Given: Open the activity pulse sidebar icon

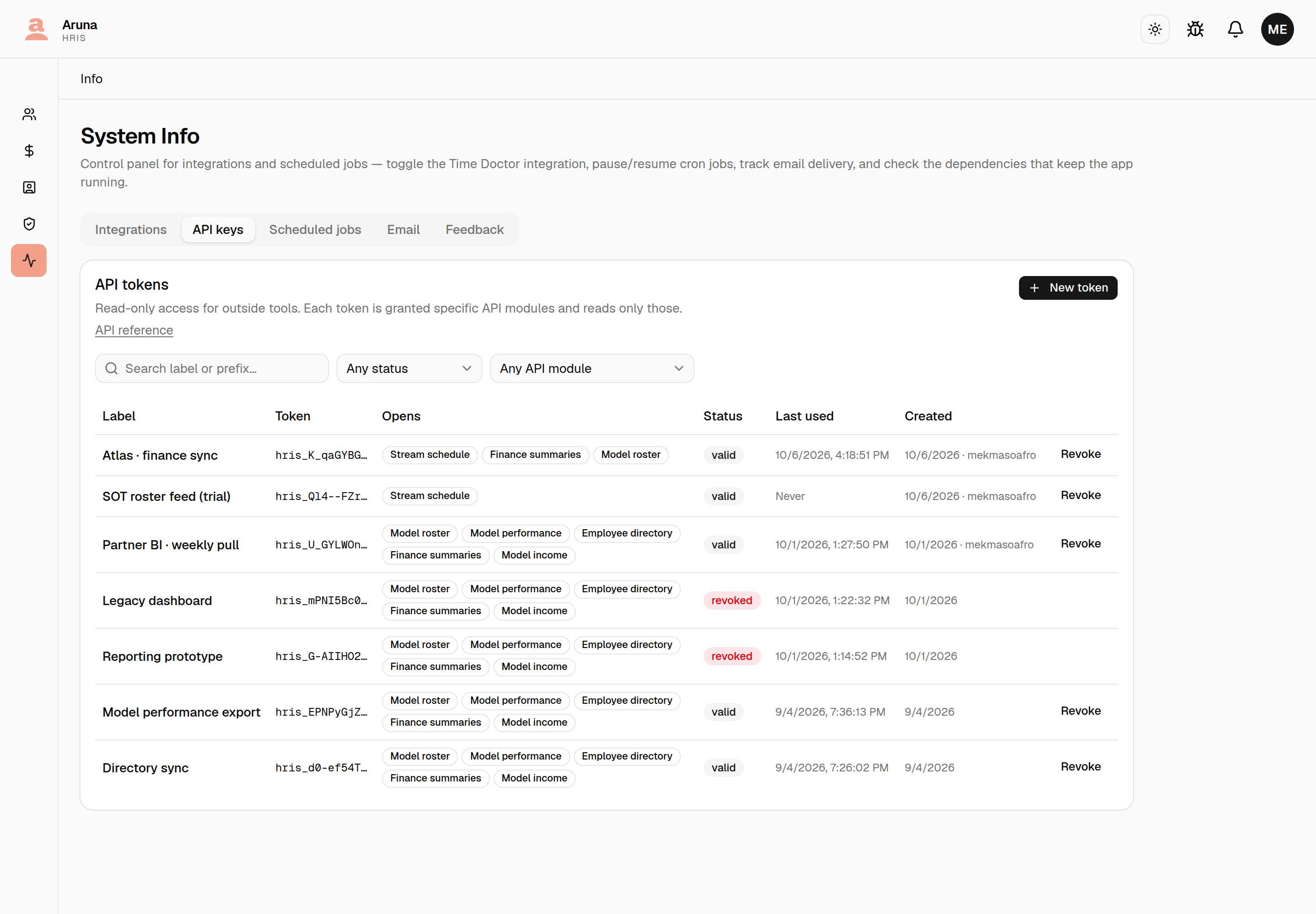Looking at the screenshot, I should (29, 260).
